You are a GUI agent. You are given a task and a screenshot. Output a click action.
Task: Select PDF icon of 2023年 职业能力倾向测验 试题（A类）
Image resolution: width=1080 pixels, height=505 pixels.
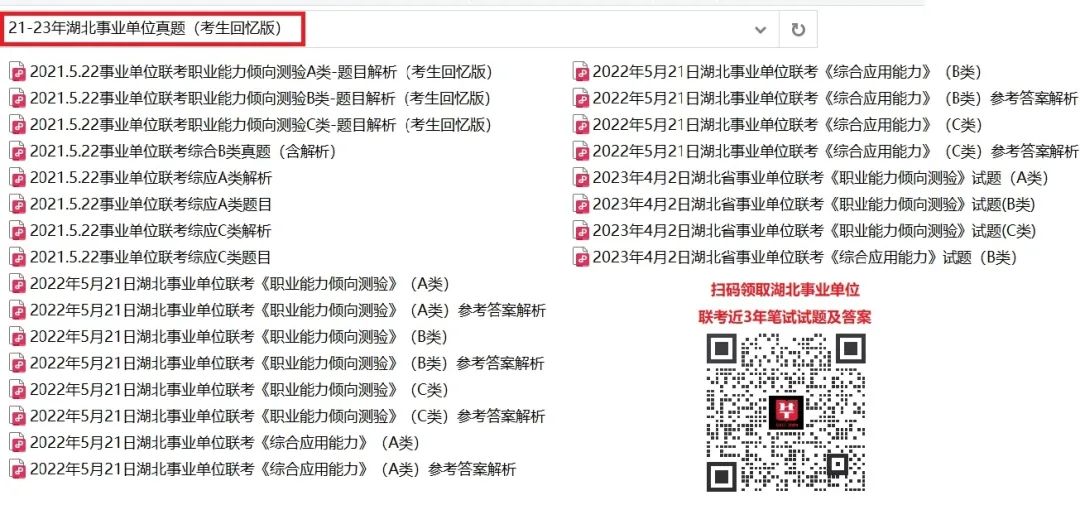click(x=581, y=178)
